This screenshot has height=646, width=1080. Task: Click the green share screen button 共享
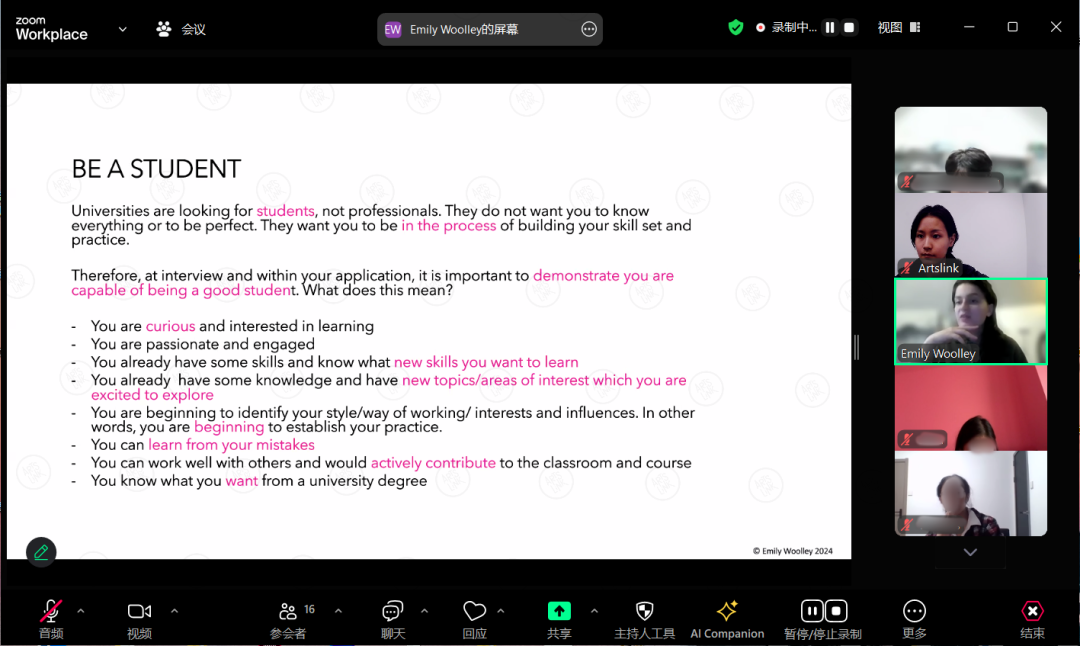[559, 611]
